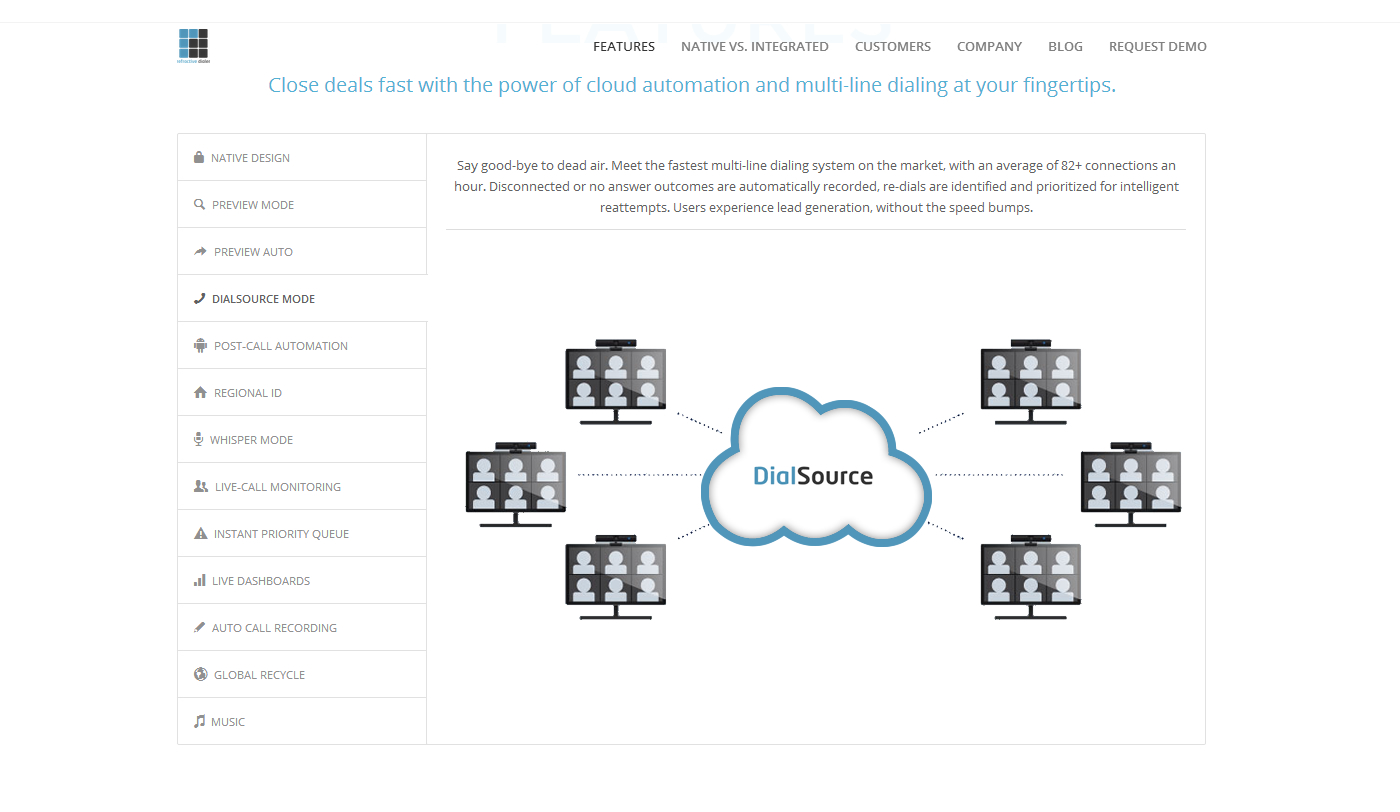
Task: Open the Native vs. Integrated page
Action: (x=755, y=46)
